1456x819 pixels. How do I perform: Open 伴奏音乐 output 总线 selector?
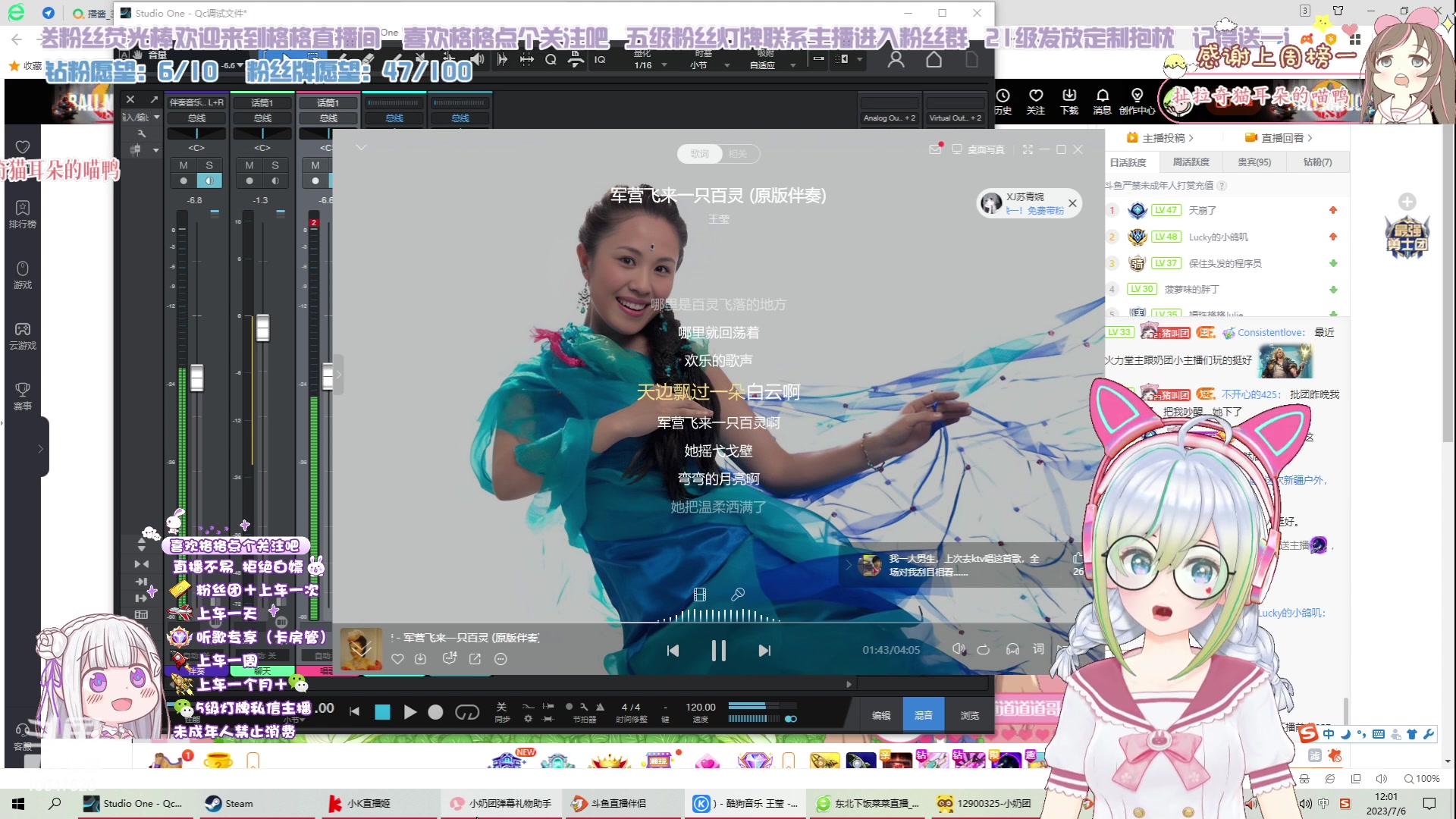197,118
